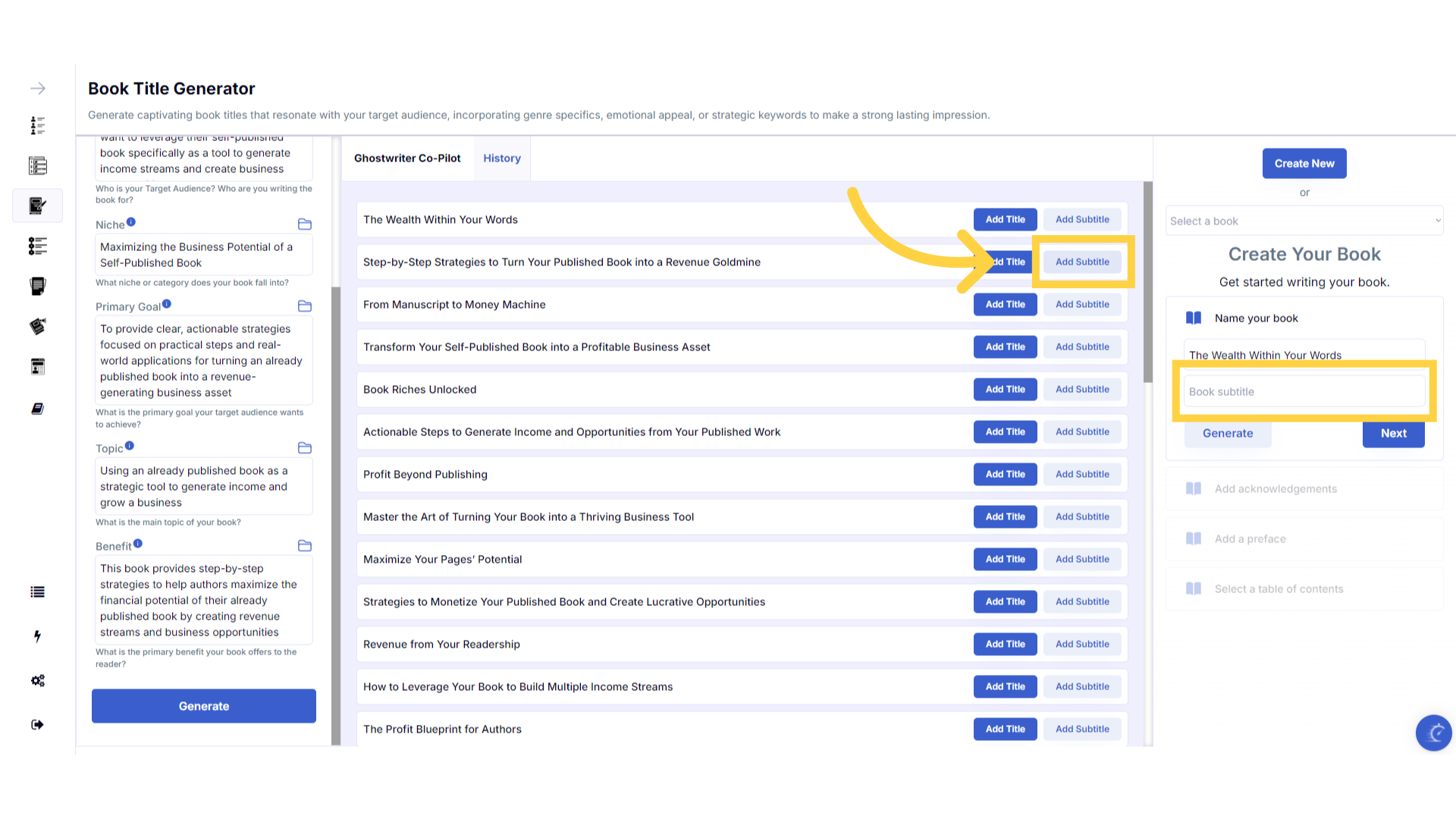Open the Select a book dropdown
The height and width of the screenshot is (819, 1456).
pos(1304,221)
